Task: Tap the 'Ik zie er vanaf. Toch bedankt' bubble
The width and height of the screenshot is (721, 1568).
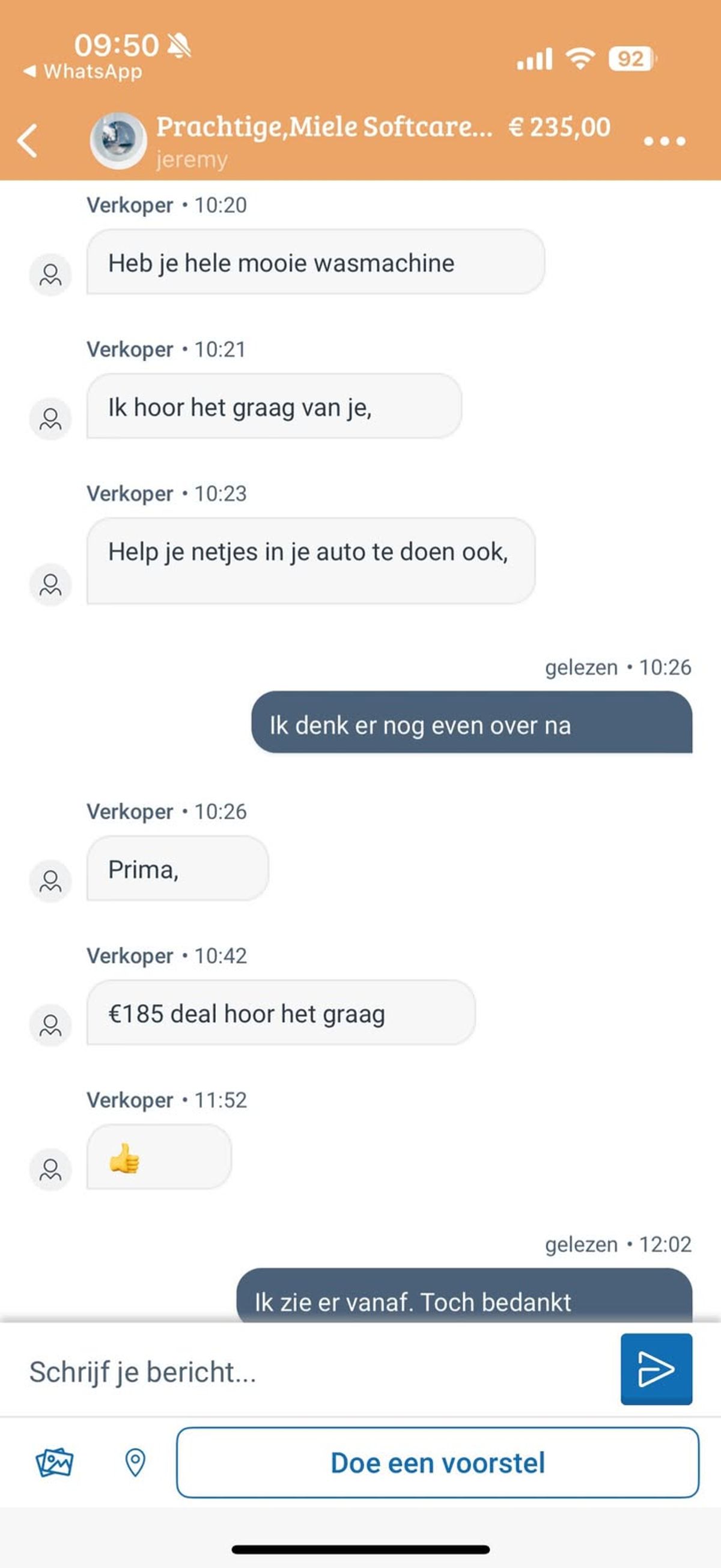Action: point(464,1302)
